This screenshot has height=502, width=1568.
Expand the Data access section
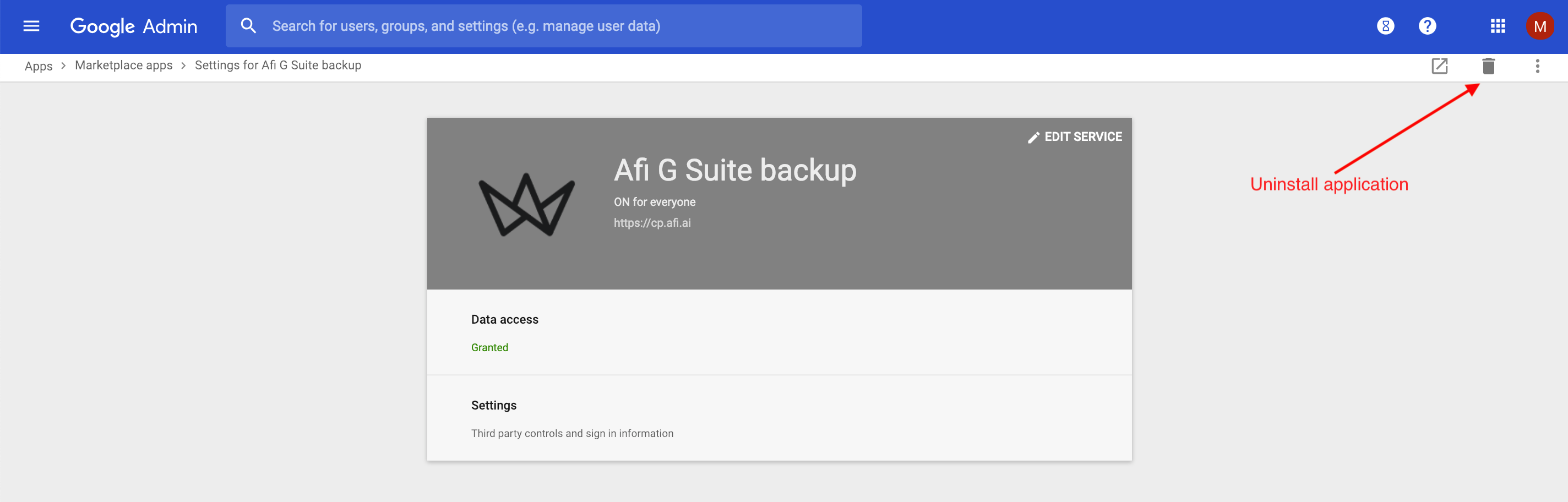(779, 332)
